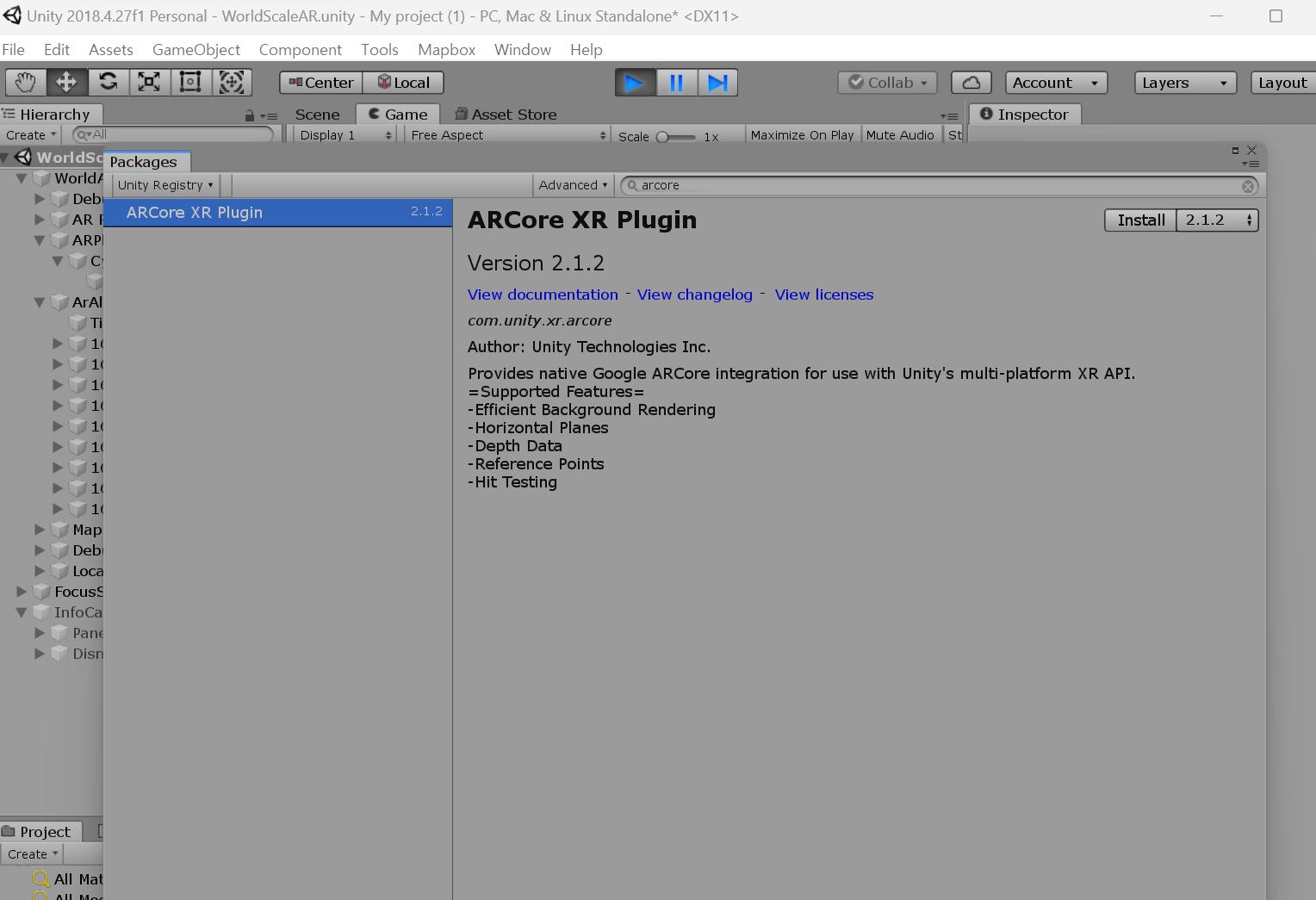Open the View licenses link

tap(824, 295)
